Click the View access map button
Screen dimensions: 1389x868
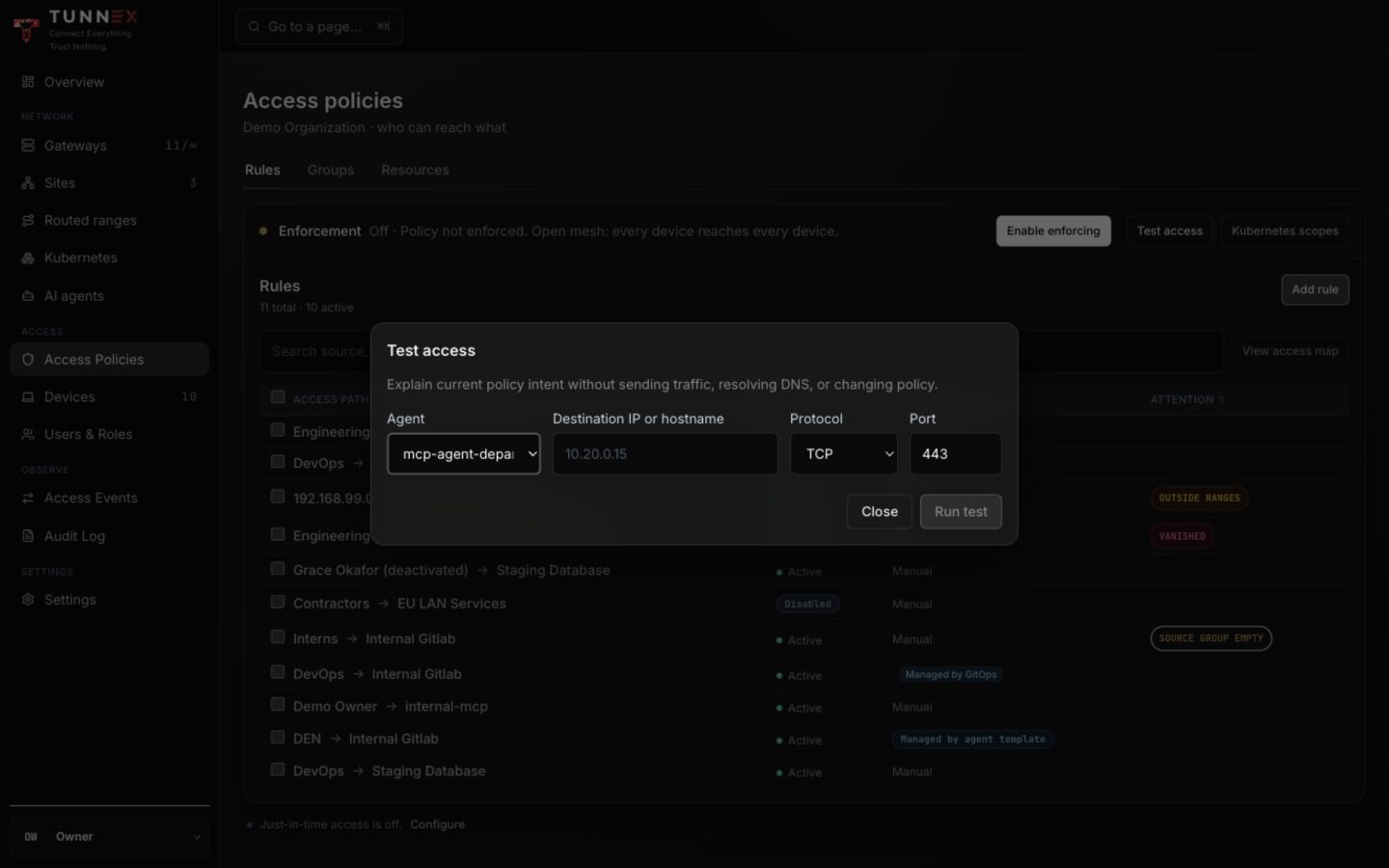[1290, 351]
